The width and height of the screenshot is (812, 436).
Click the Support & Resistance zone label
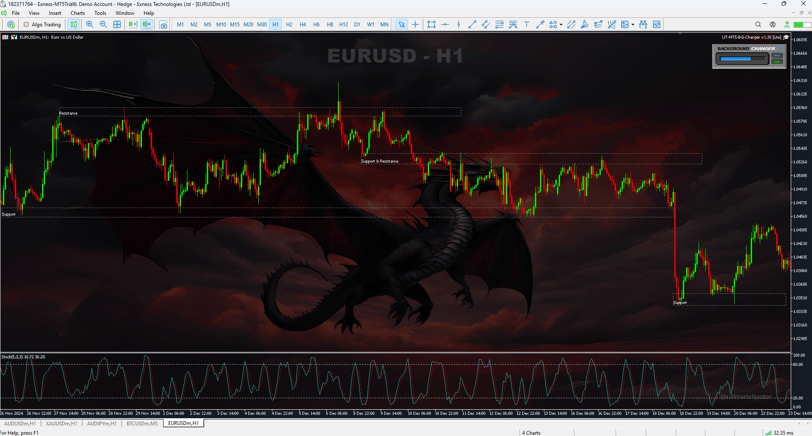(380, 162)
